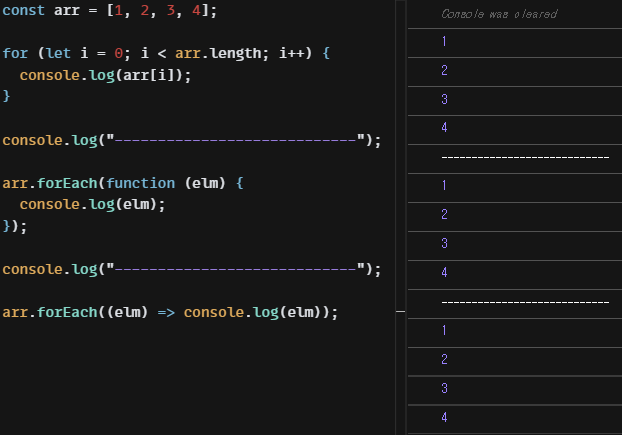Click the second dashed console.log code line
Screen dimensions: 622x435
coord(192,269)
